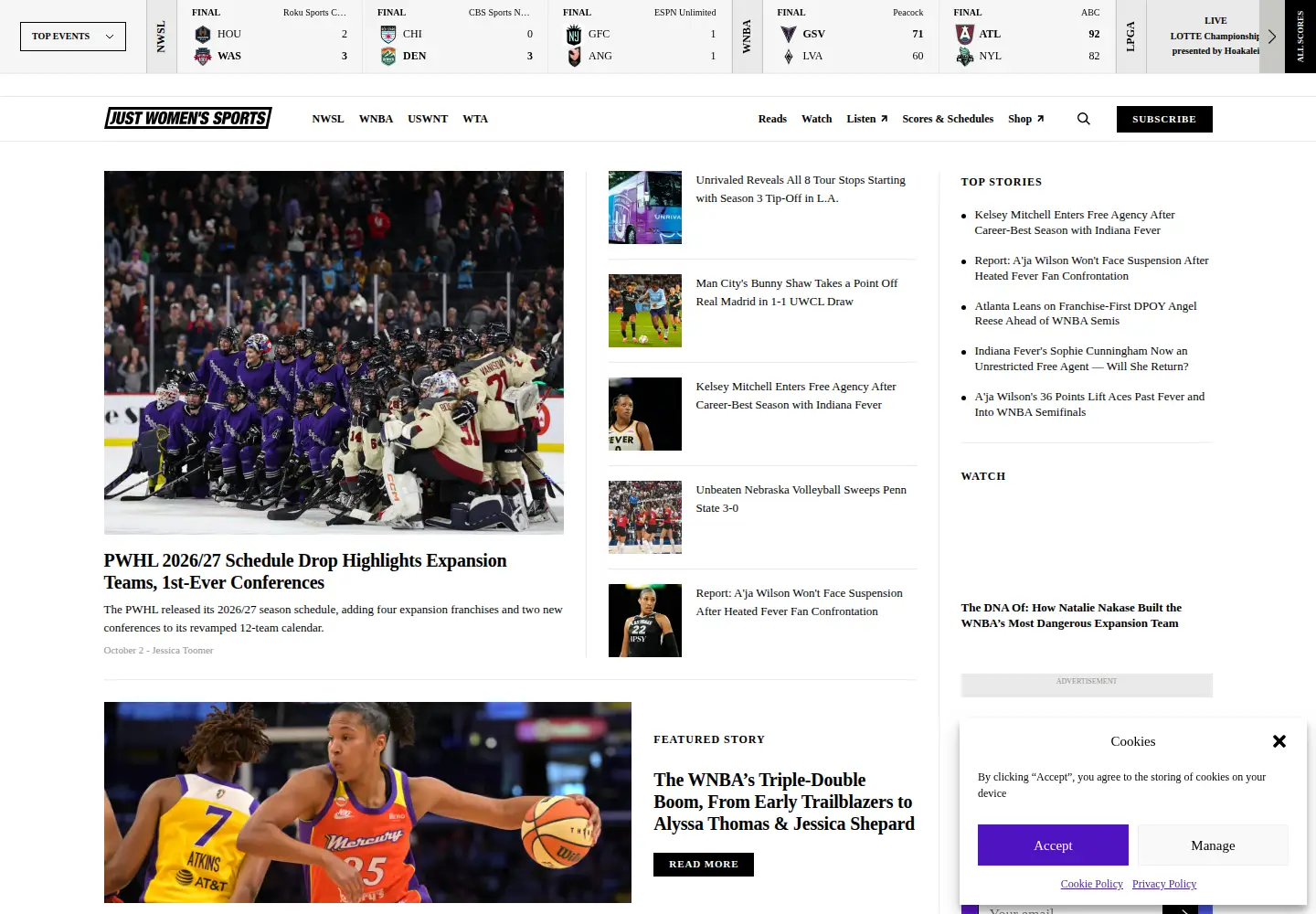Click the Atlanta Dream team logo
The image size is (1316, 914).
point(964,34)
